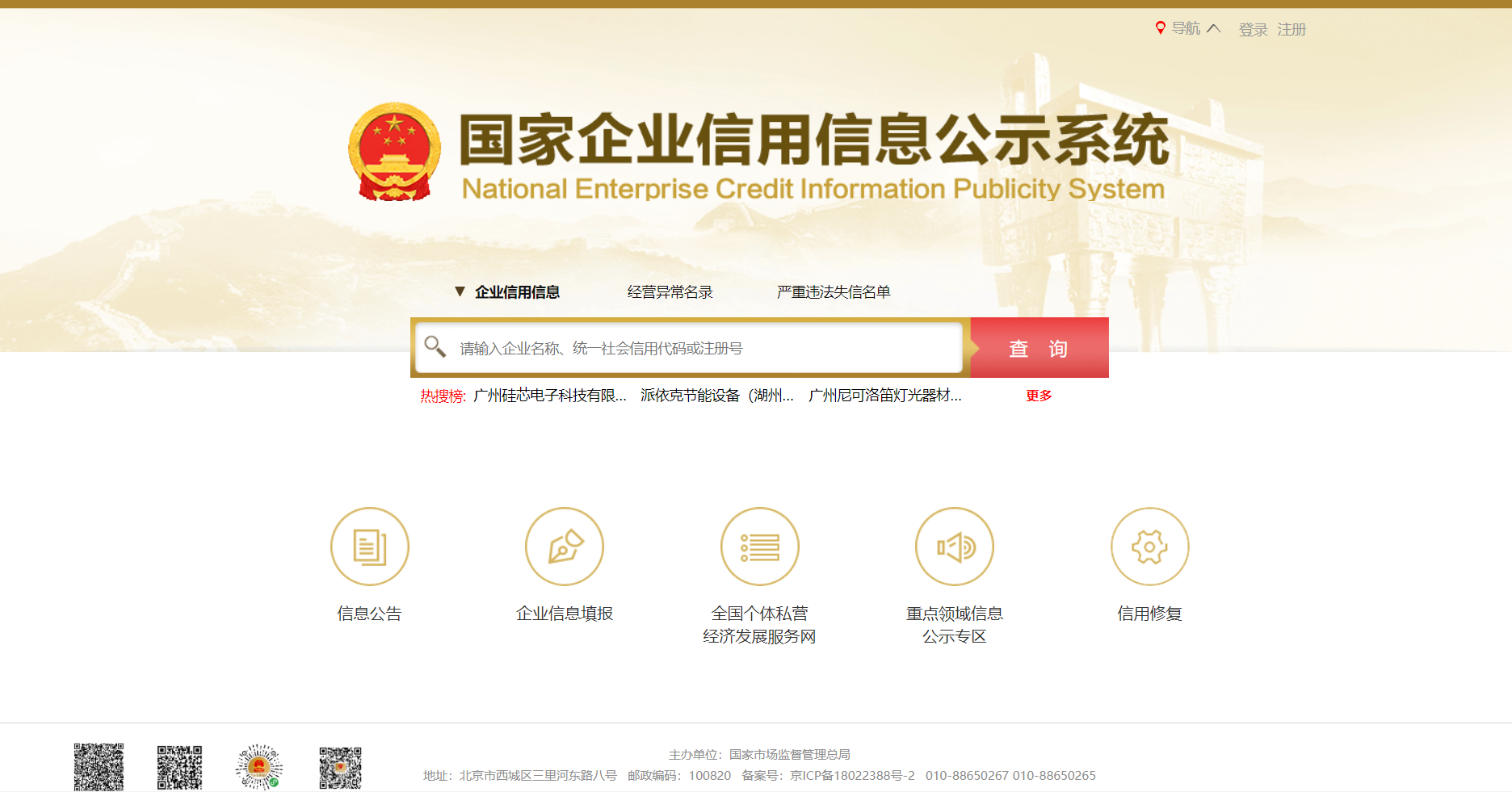
Task: Click the 全国个体私营 list icon
Action: [759, 547]
